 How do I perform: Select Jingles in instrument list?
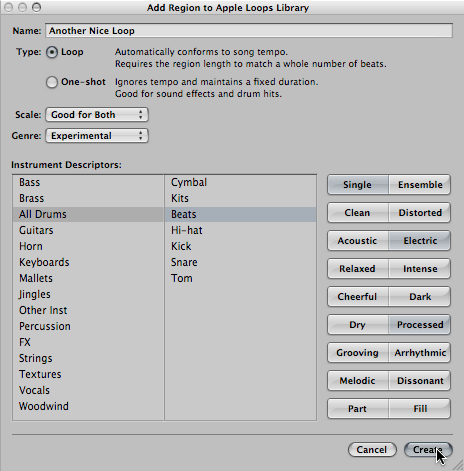(88, 294)
